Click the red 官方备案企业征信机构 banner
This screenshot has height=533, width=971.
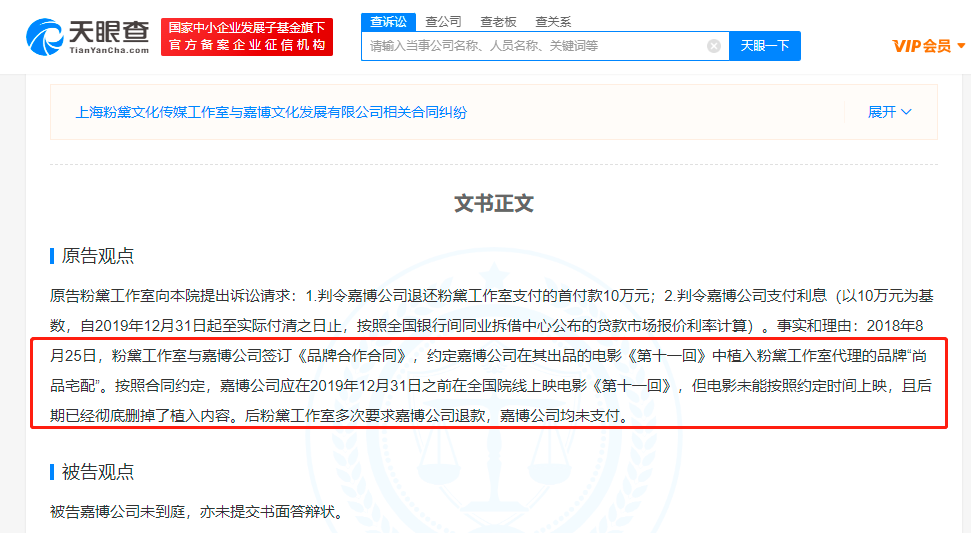pyautogui.click(x=247, y=37)
